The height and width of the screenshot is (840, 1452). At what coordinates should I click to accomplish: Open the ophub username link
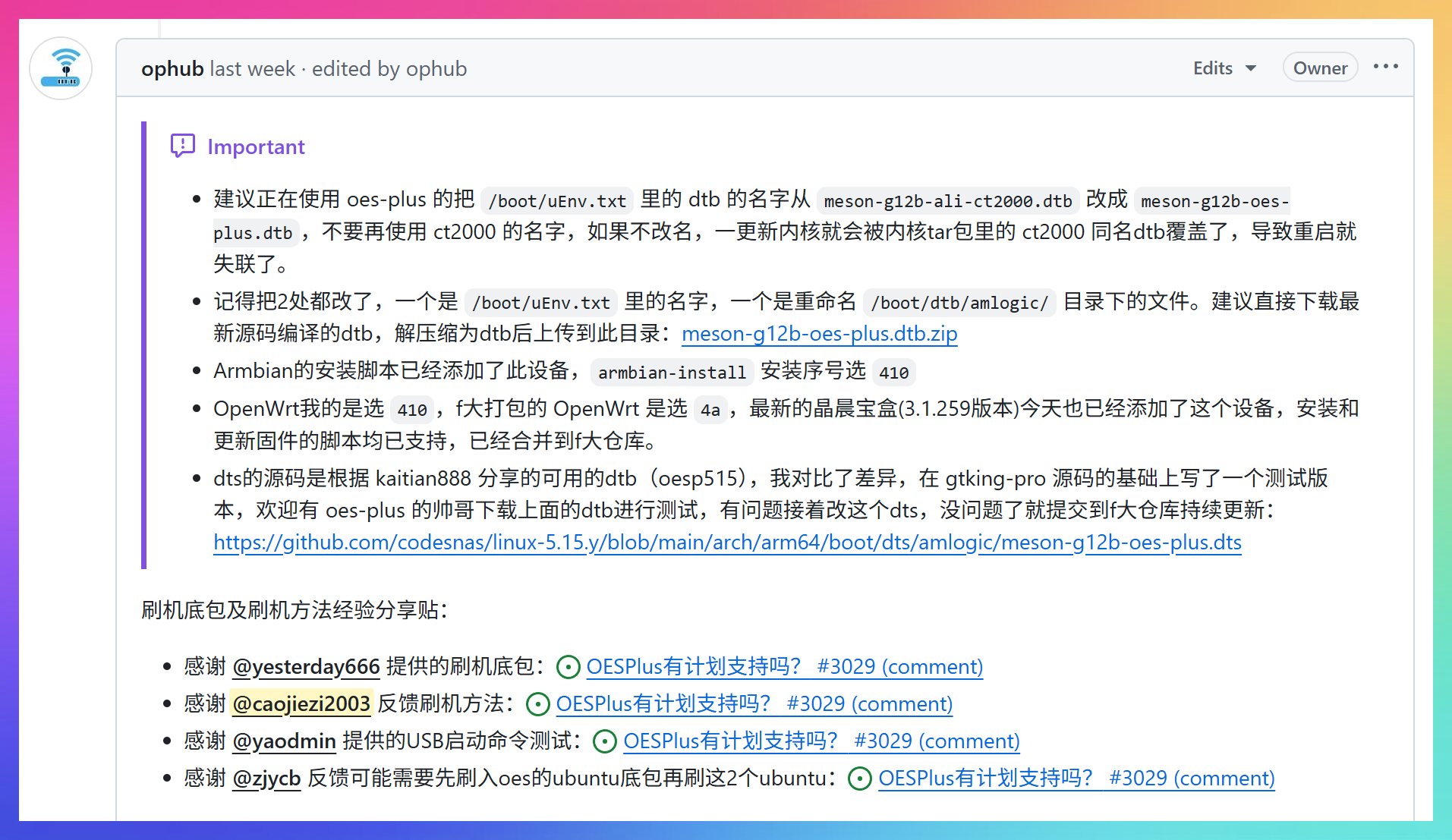(172, 68)
